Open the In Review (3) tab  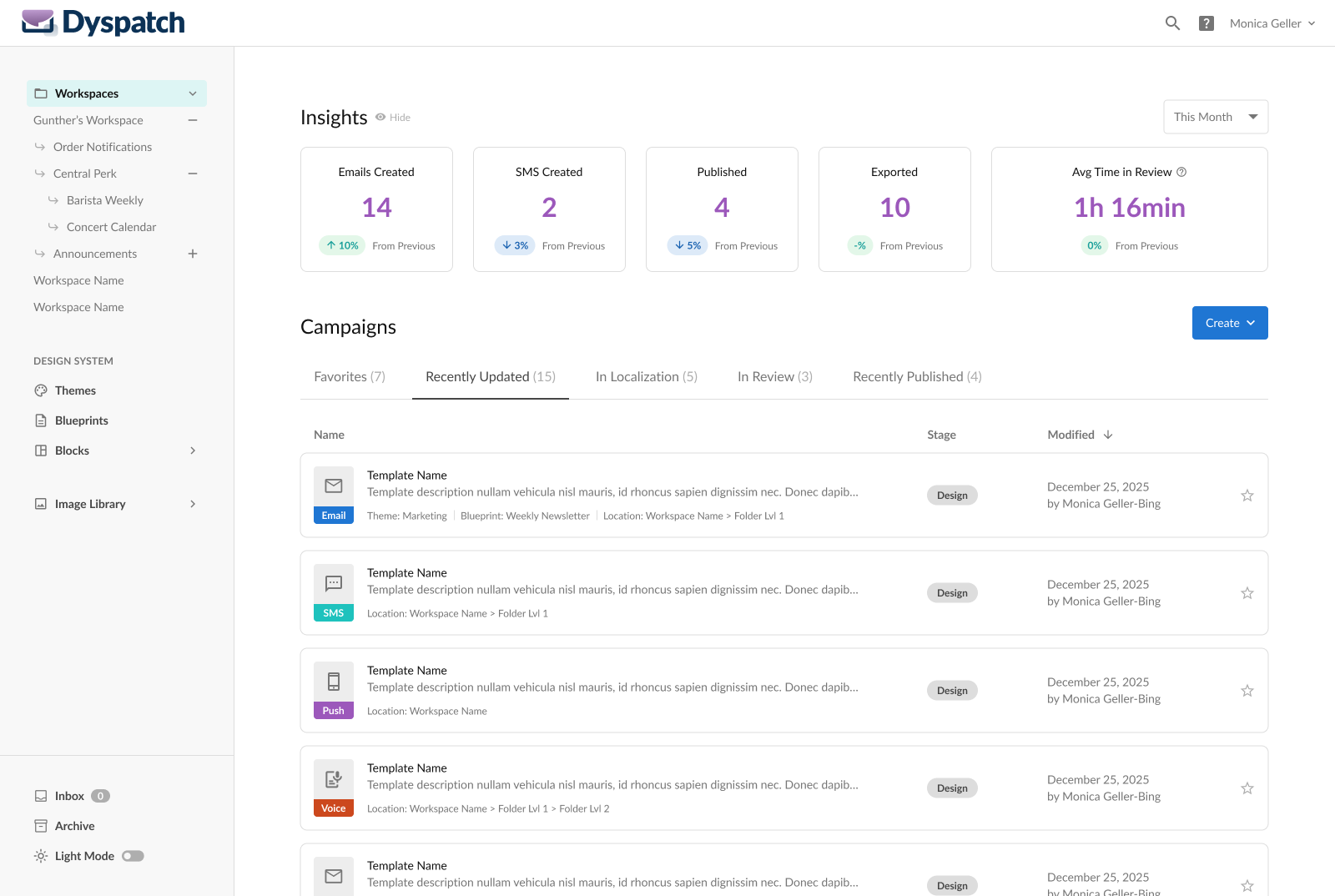coord(775,377)
